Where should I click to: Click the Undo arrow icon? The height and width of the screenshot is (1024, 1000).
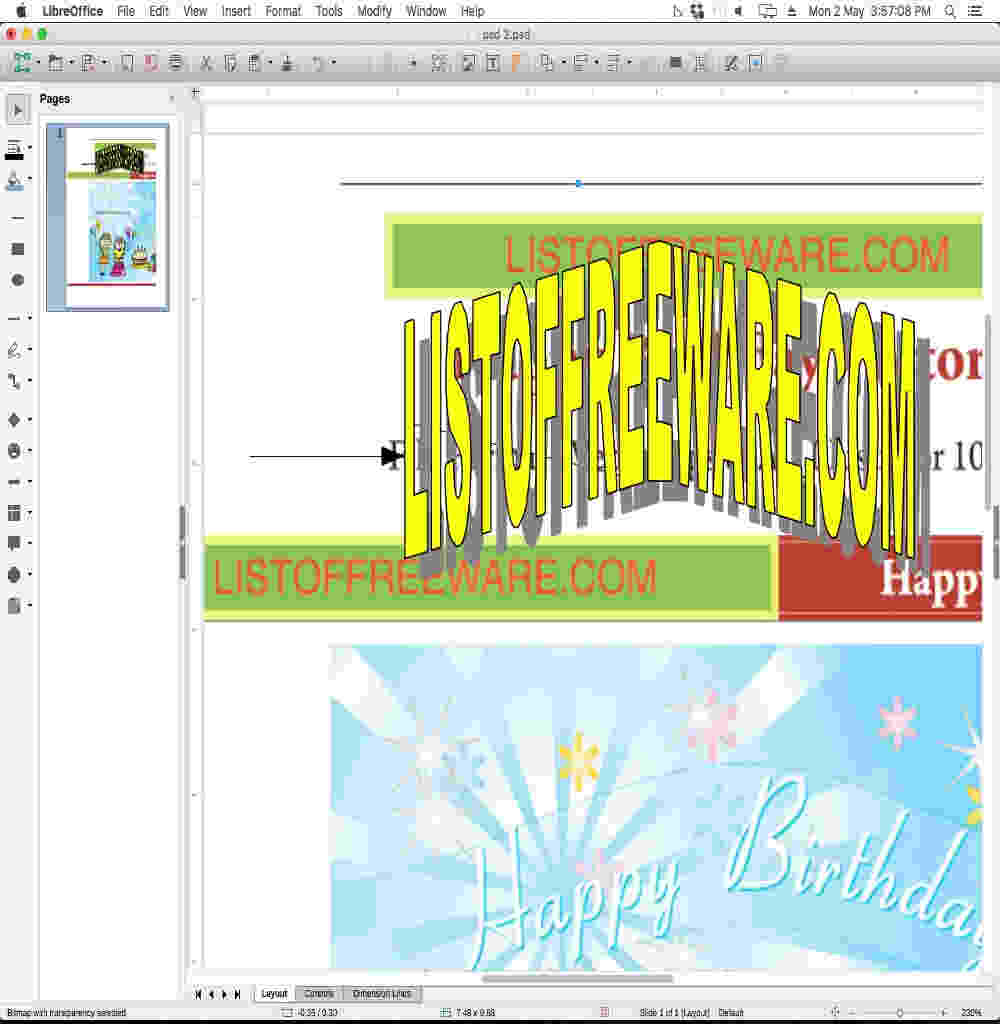(x=317, y=63)
